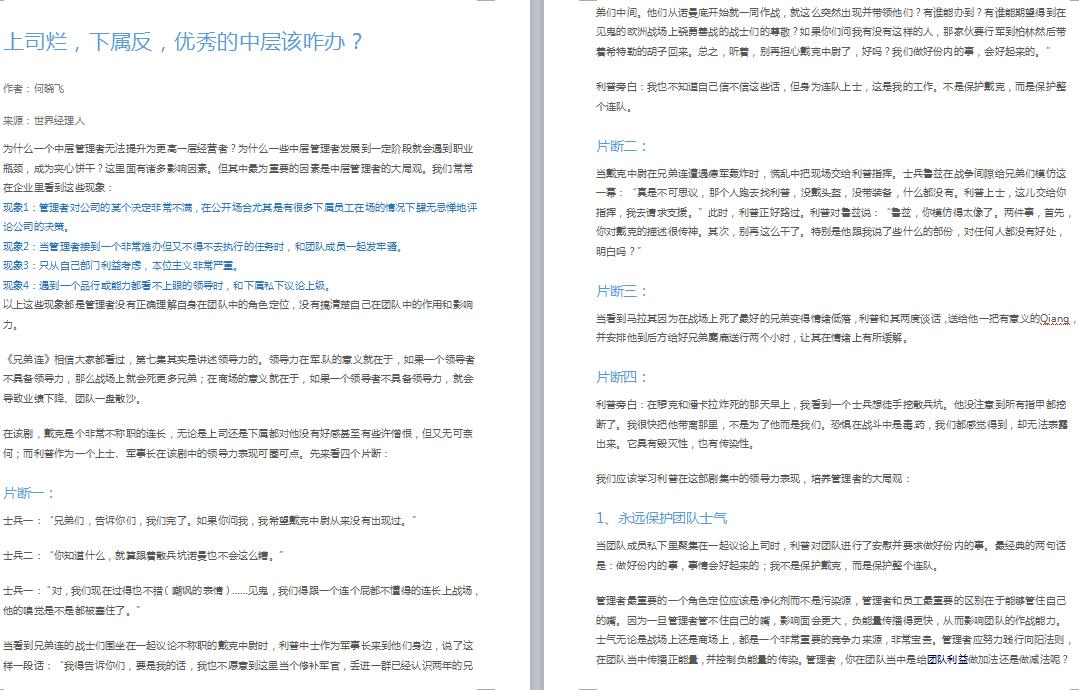The height and width of the screenshot is (690, 1079).
Task: Click the heading 片断二：
Action: 623,146
